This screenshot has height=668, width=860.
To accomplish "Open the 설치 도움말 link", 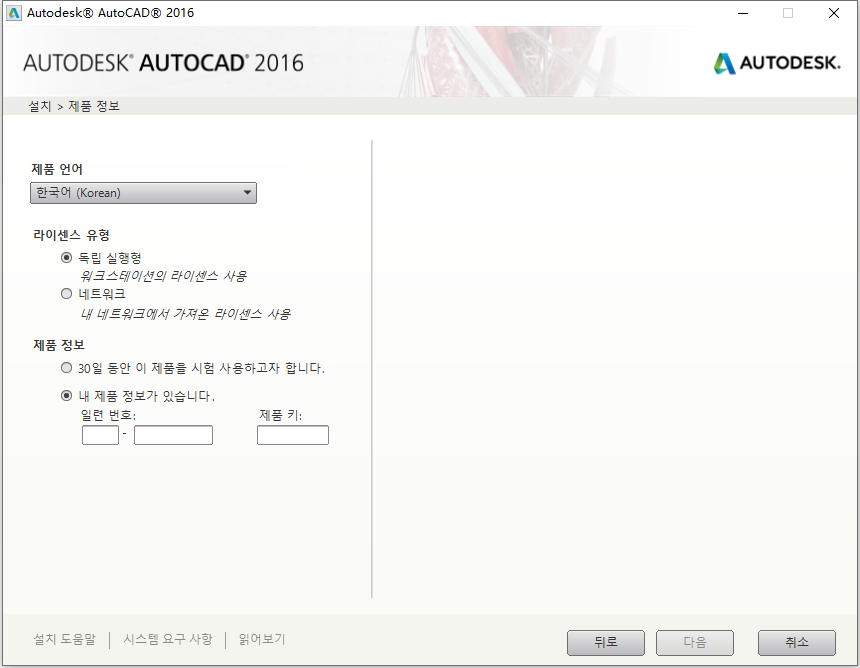I will point(65,639).
